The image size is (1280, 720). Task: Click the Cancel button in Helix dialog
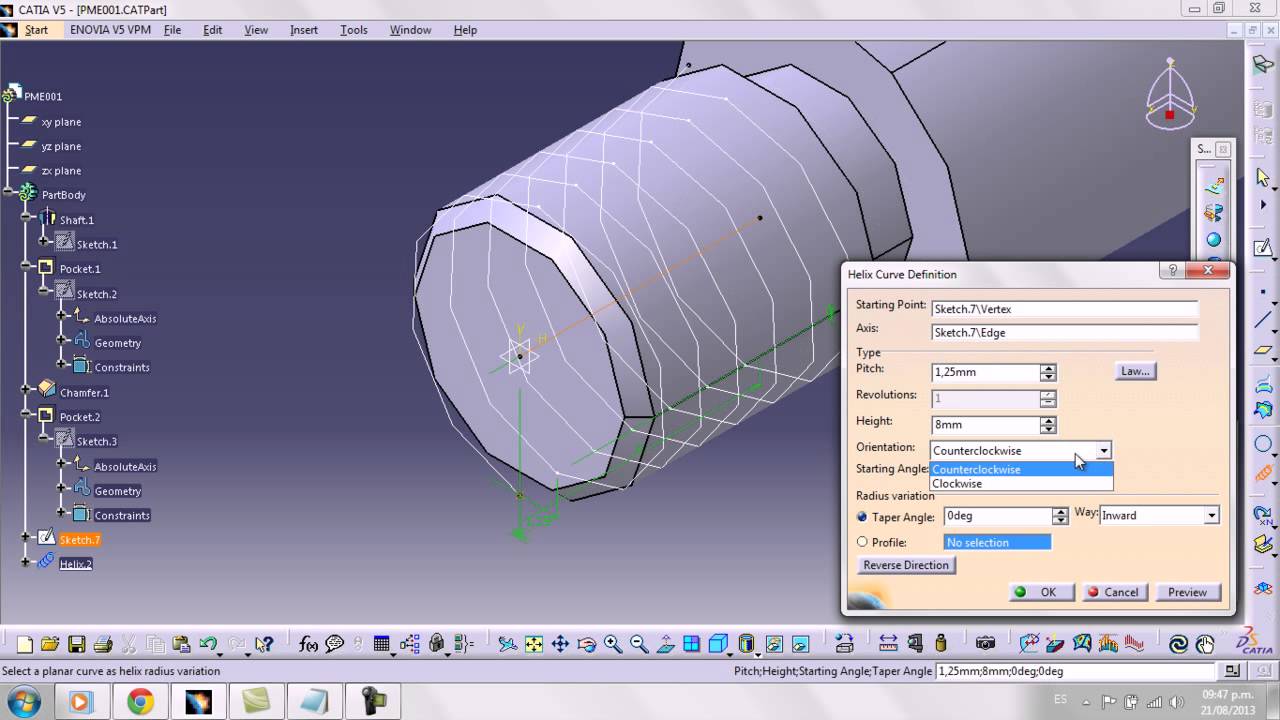[1113, 592]
